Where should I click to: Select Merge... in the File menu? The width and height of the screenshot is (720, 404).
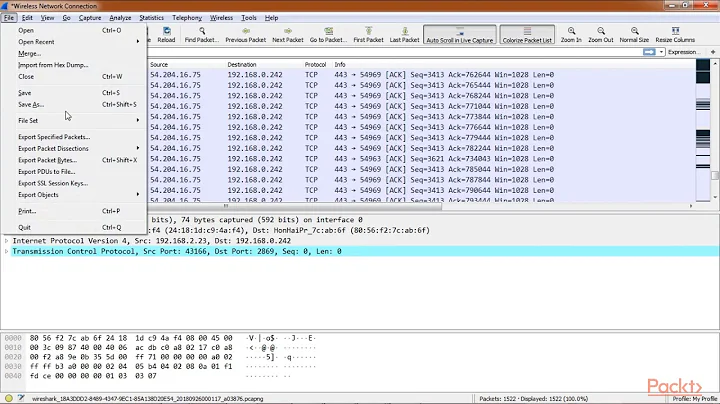click(x=73, y=53)
